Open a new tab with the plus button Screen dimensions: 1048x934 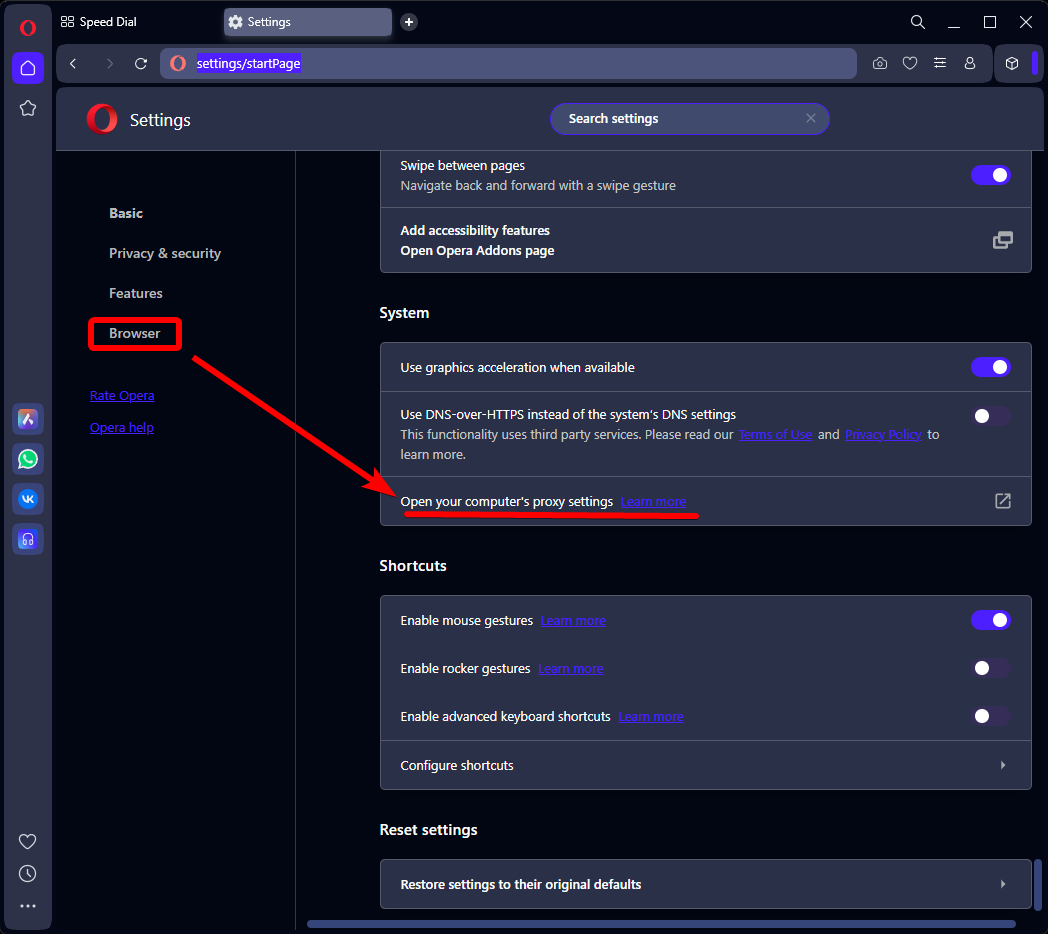[x=409, y=22]
